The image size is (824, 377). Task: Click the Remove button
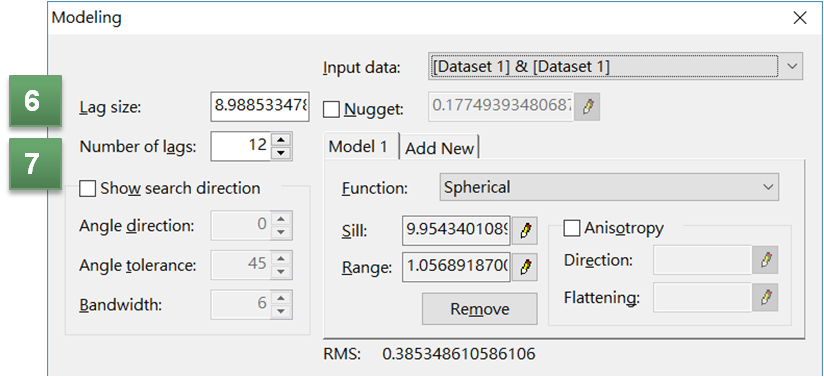tap(480, 309)
